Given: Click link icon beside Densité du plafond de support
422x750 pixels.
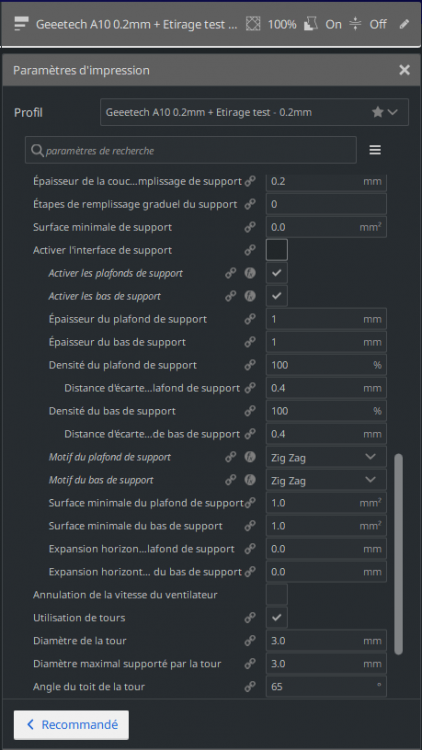Looking at the screenshot, I should (x=250, y=365).
